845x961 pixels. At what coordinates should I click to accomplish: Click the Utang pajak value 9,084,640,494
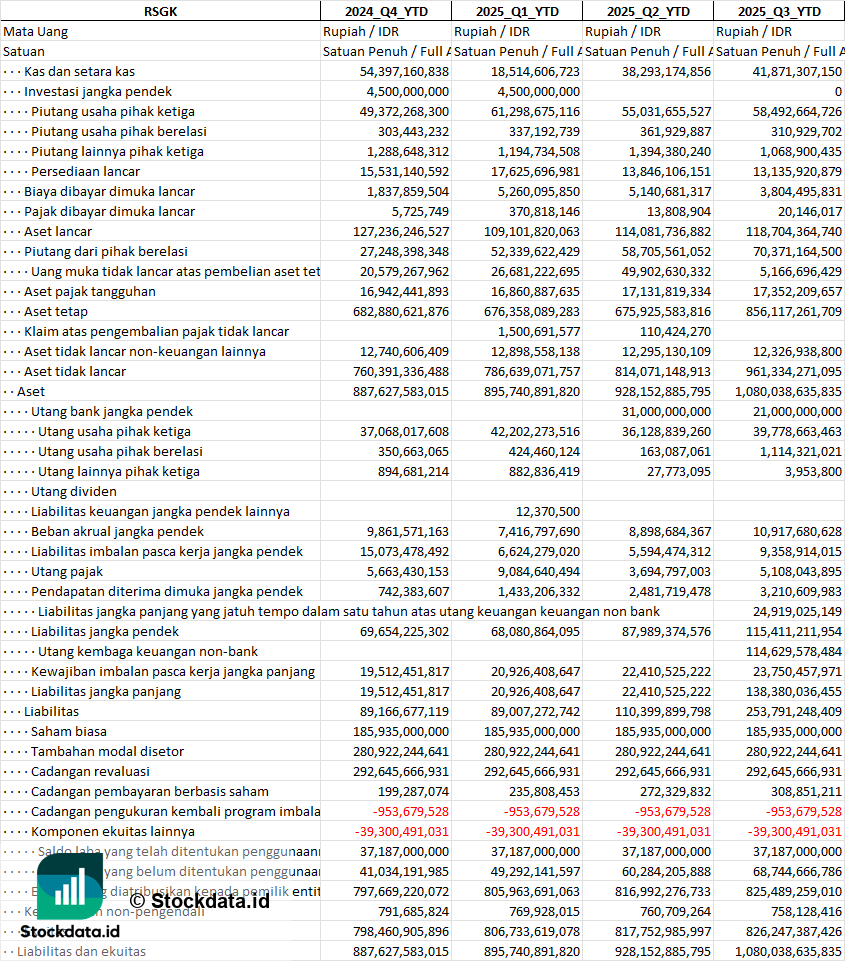coord(539,571)
